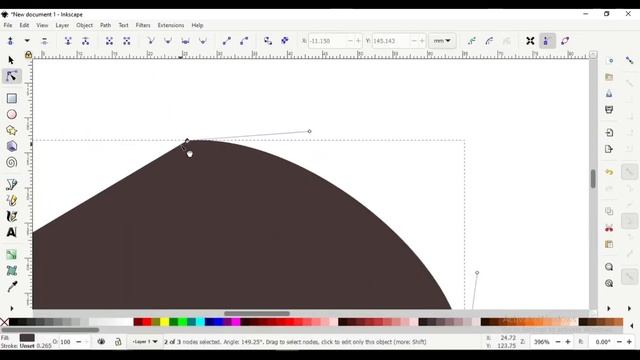This screenshot has width=640, height=360.
Task: Toggle edit clipping path button
Action: pos(472,41)
